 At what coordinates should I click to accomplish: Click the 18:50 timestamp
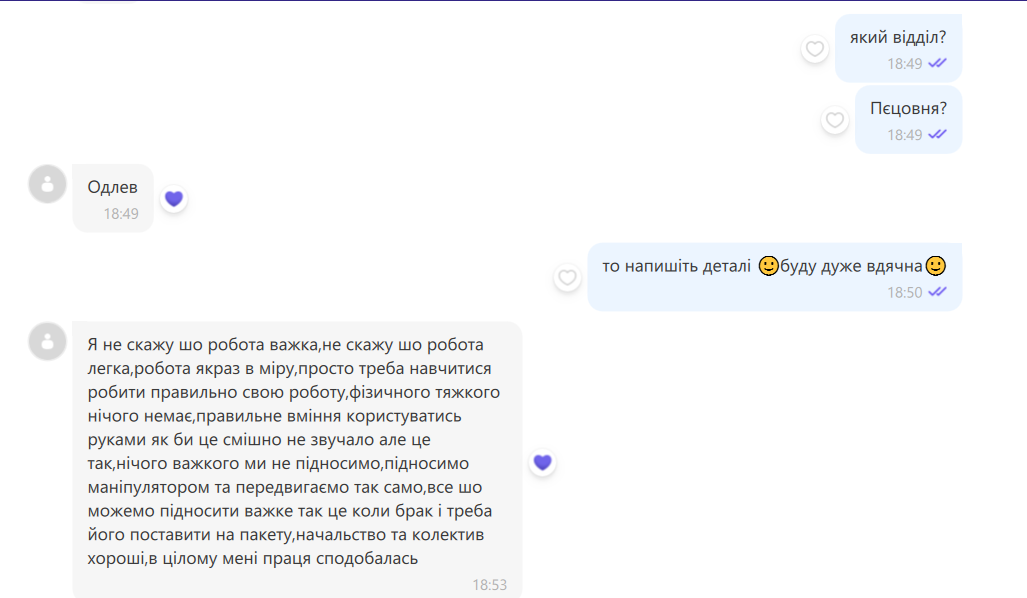pyautogui.click(x=904, y=292)
